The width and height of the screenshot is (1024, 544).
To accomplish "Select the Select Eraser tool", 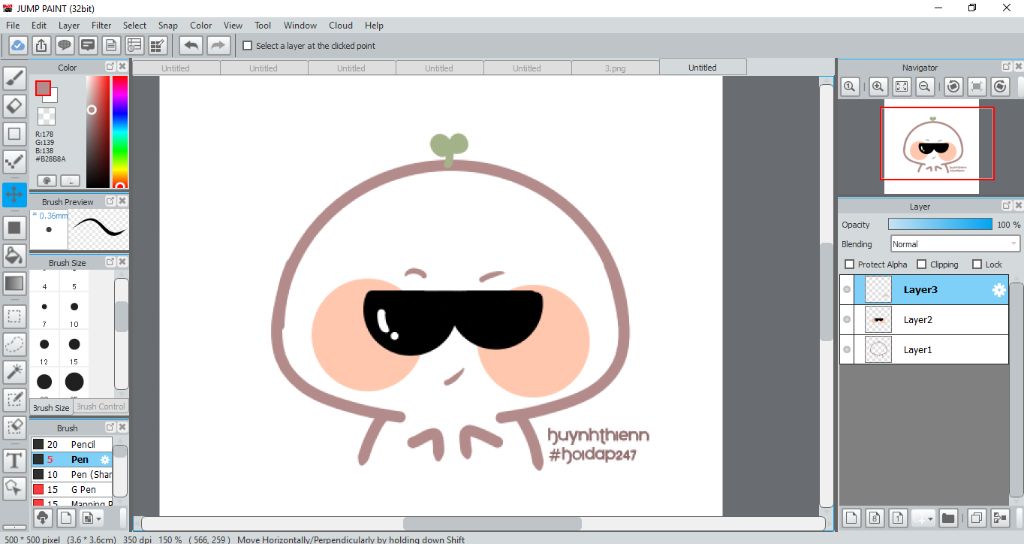I will pos(14,427).
